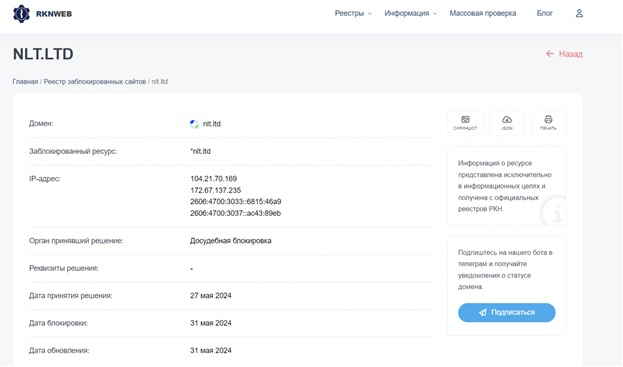Select IP address 172.67.137.235
The width and height of the screenshot is (623, 367).
pos(215,190)
